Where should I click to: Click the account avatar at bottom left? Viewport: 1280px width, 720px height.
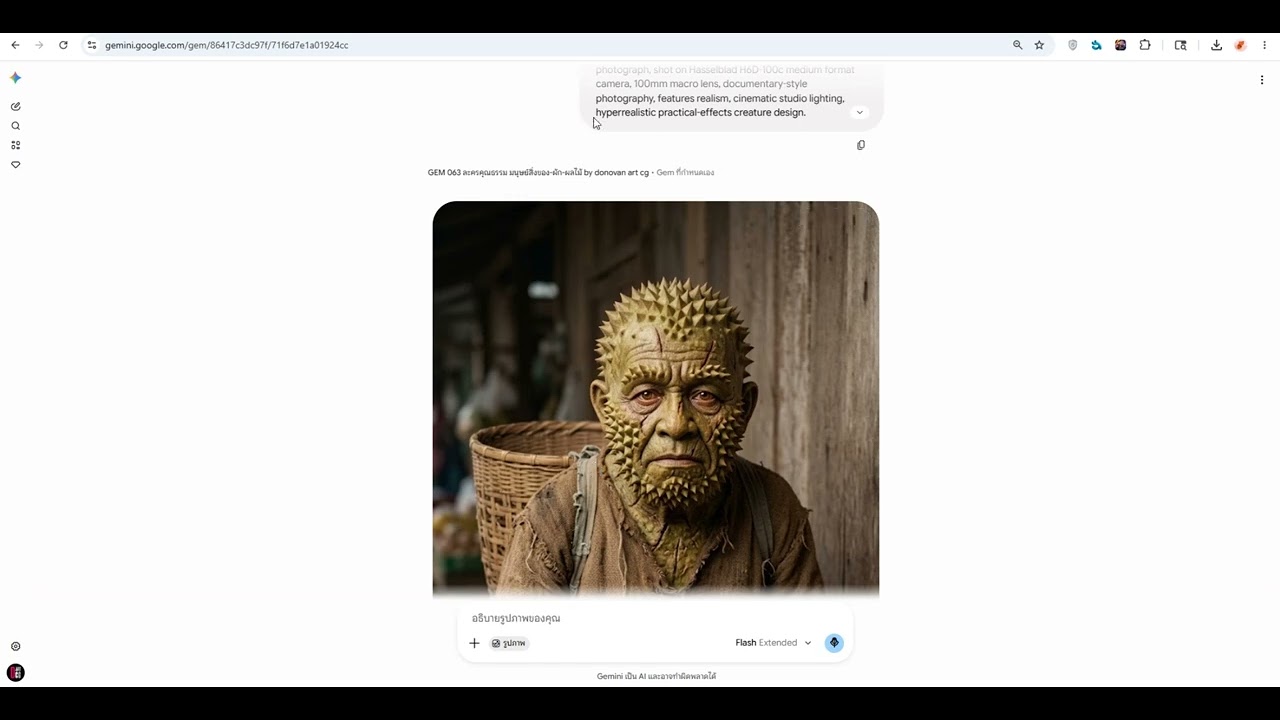point(15,673)
